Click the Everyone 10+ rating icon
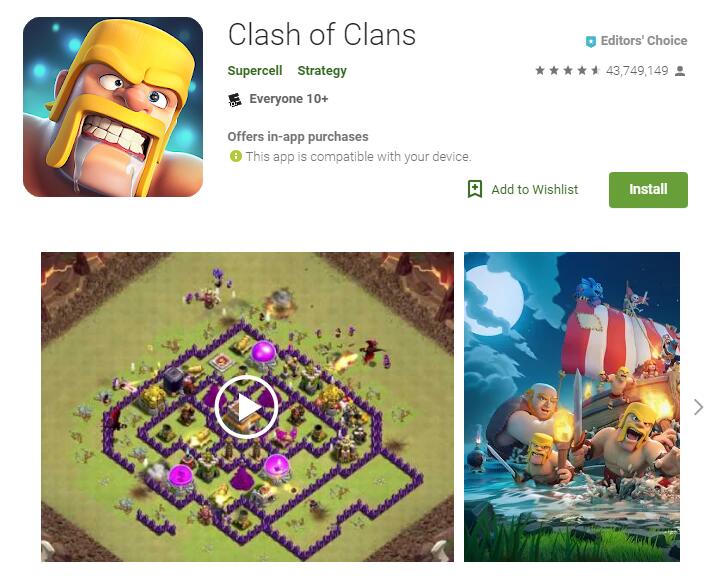The image size is (716, 585). pos(235,99)
